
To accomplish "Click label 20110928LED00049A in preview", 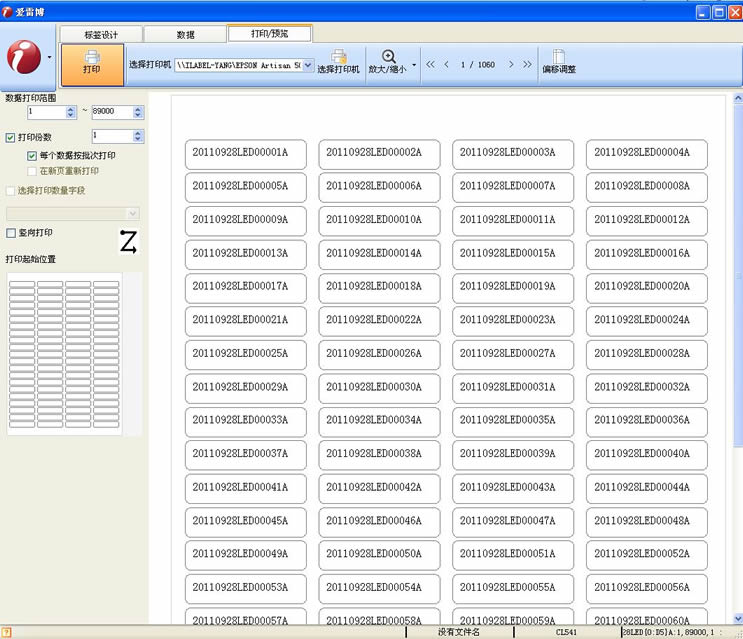I will point(245,556).
